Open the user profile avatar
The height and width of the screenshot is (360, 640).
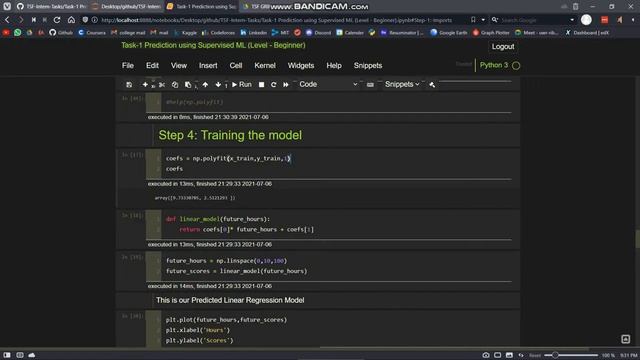[x=586, y=20]
